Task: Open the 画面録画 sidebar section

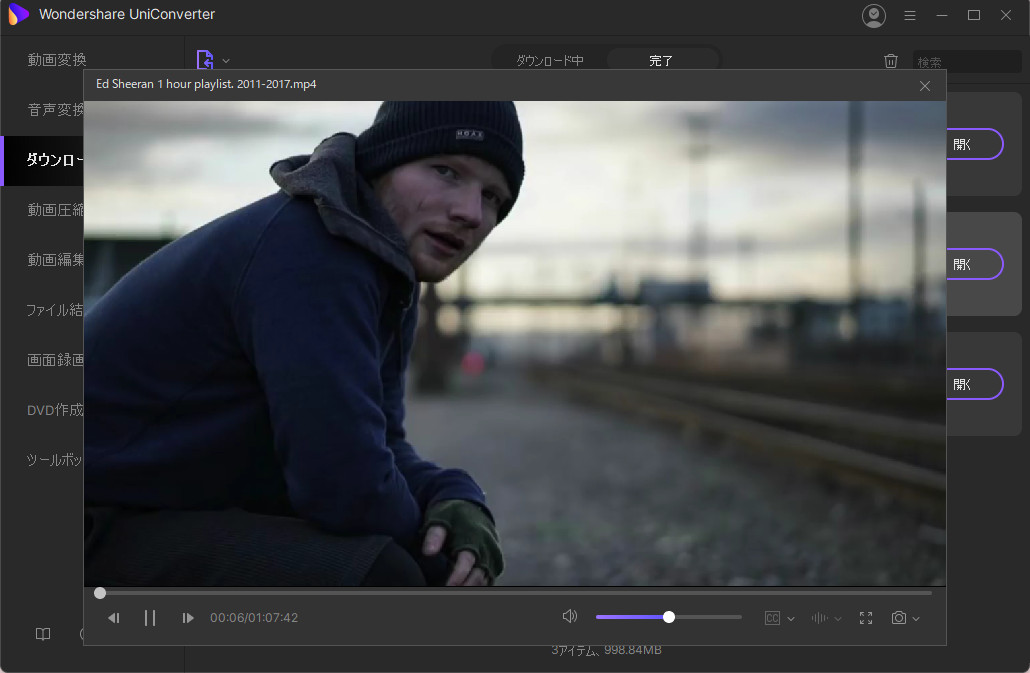Action: pos(55,360)
